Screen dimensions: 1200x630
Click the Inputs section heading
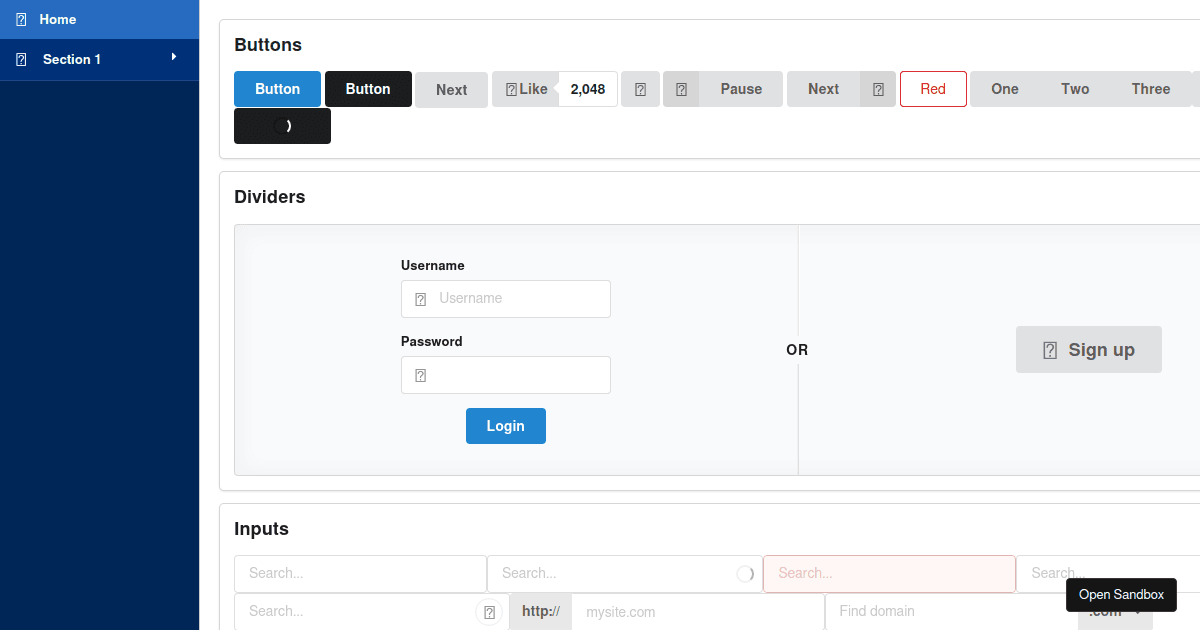(262, 529)
